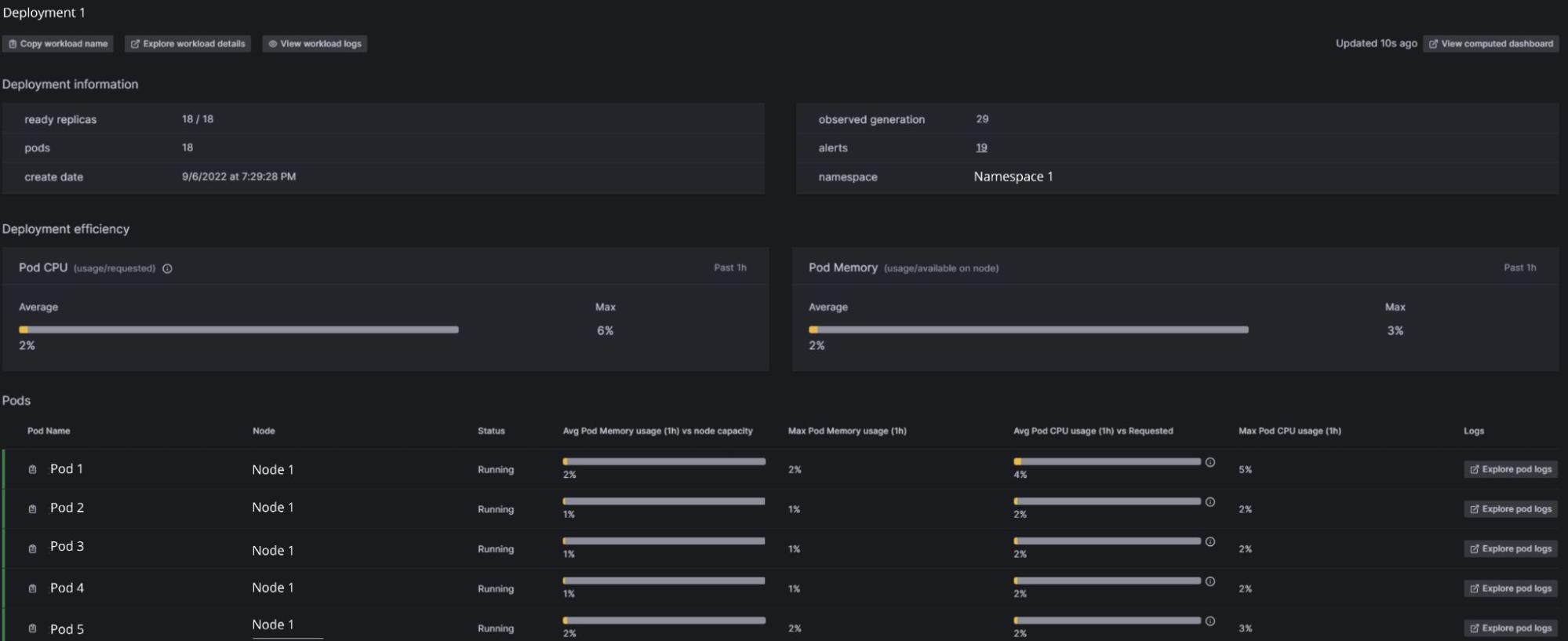Screen dimensions: 1568x641
Task: Click Pod Memory Max value 3%
Action: tap(1395, 331)
